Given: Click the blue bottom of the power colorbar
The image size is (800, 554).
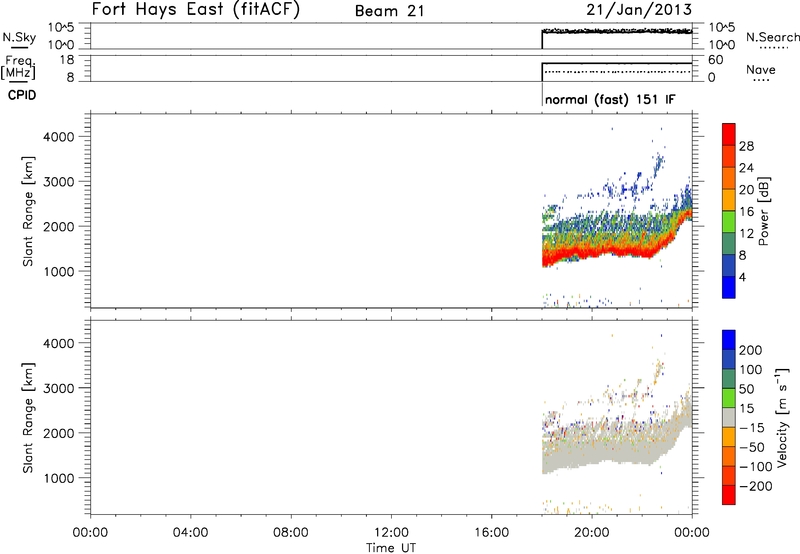Looking at the screenshot, I should coord(729,287).
